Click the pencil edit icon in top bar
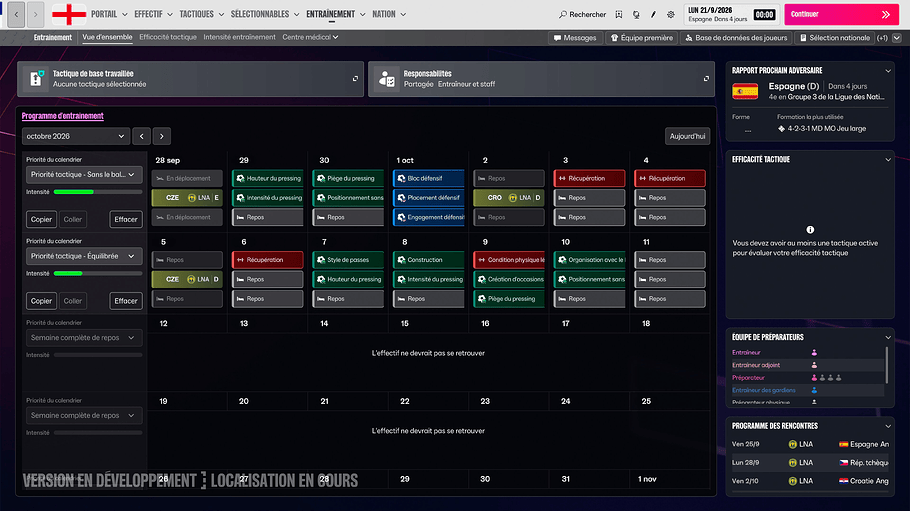The image size is (910, 511). tap(653, 15)
